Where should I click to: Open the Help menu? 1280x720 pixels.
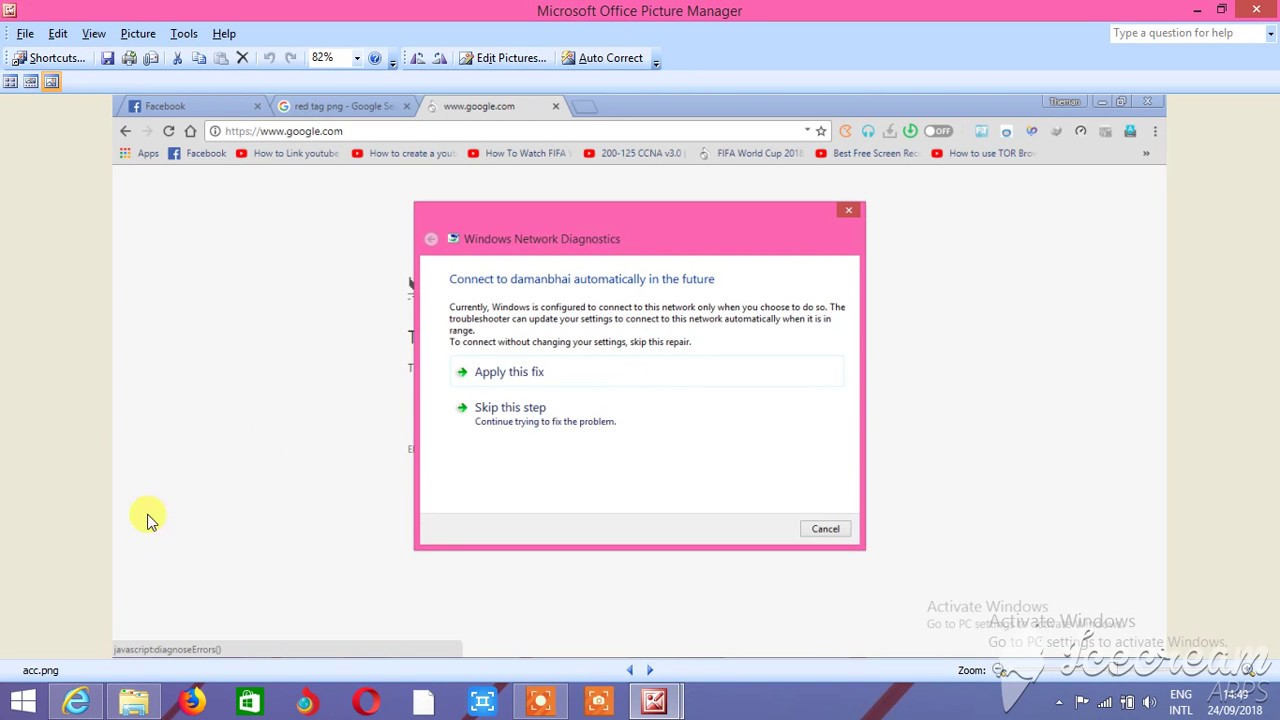point(224,34)
